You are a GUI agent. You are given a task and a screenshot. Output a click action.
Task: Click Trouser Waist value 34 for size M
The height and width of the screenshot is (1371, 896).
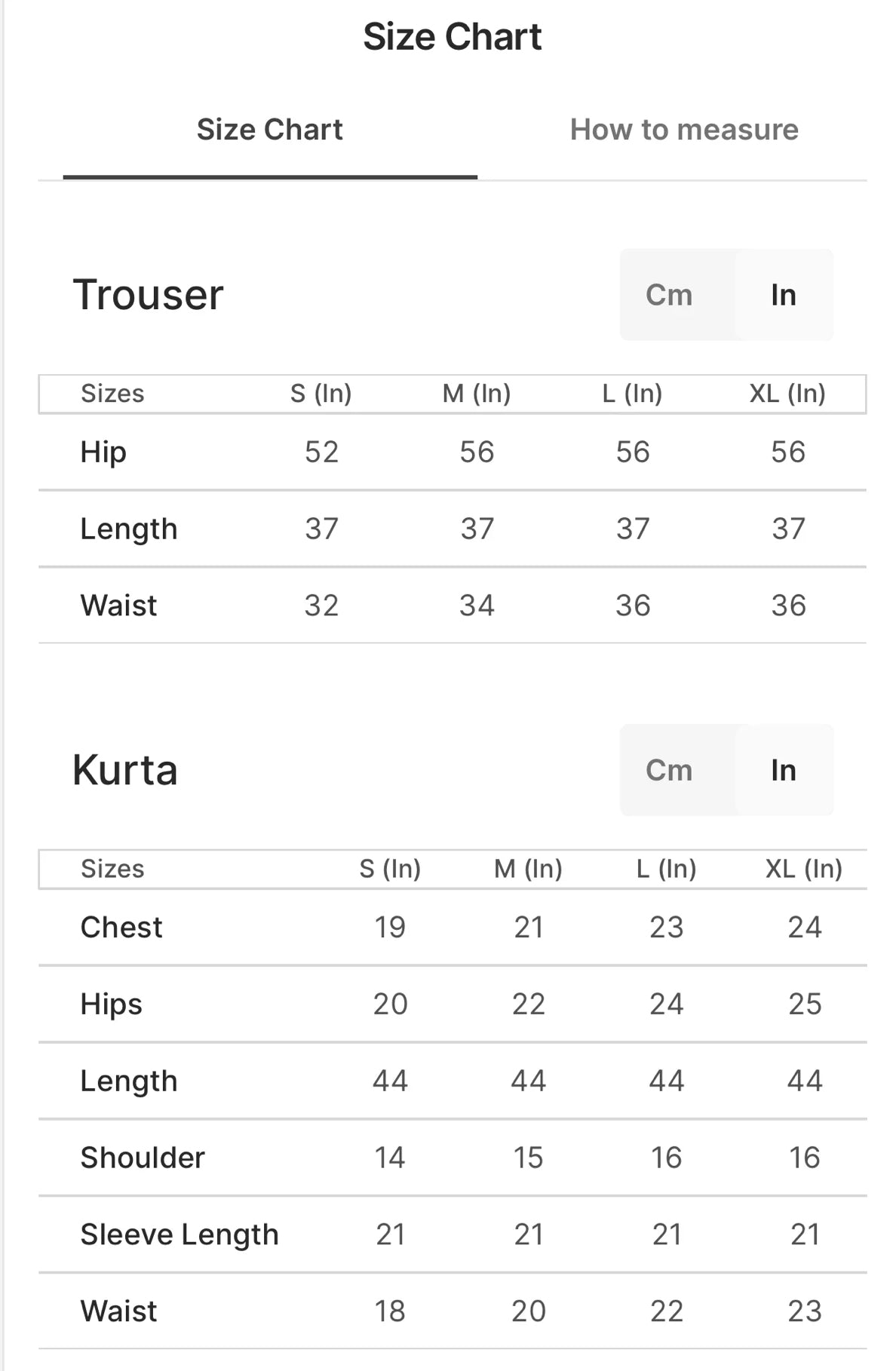pos(477,605)
